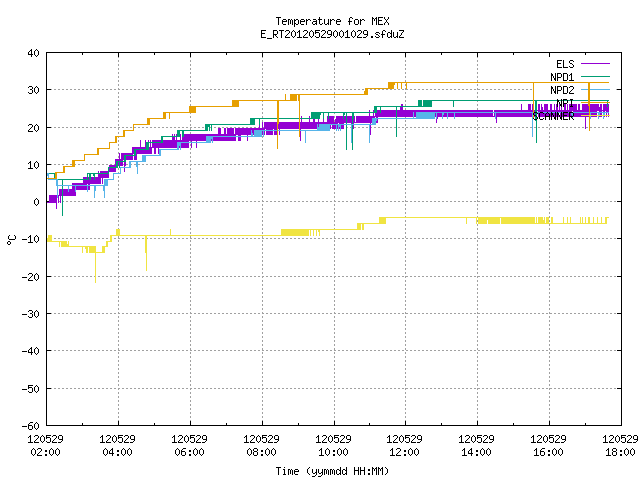The height and width of the screenshot is (480, 640).
Task: Click the °C y-axis unit label
Action: [11, 240]
